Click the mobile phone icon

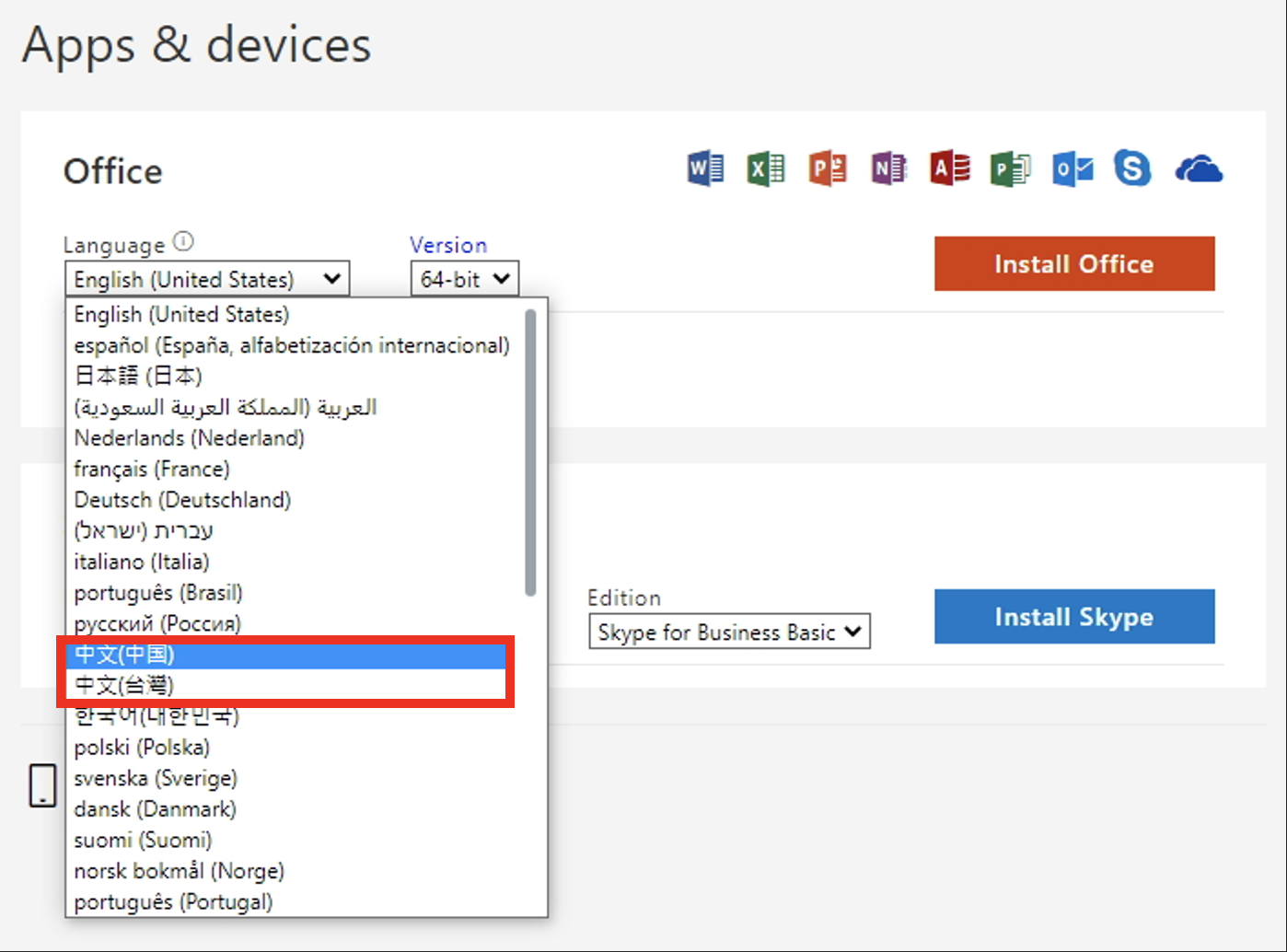[42, 785]
